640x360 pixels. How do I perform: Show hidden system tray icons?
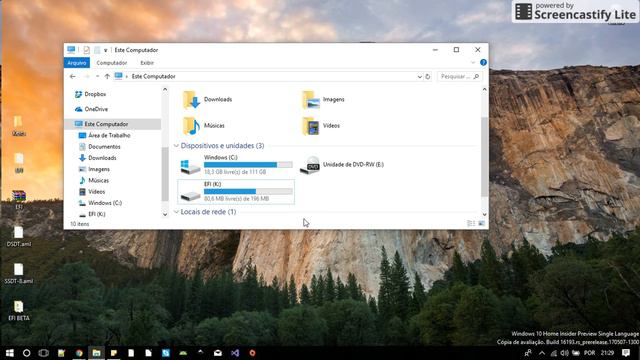tap(542, 353)
